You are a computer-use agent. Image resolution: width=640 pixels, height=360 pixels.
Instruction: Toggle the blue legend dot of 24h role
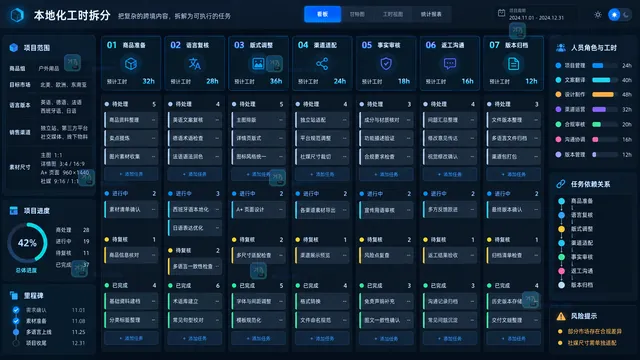[x=558, y=65]
